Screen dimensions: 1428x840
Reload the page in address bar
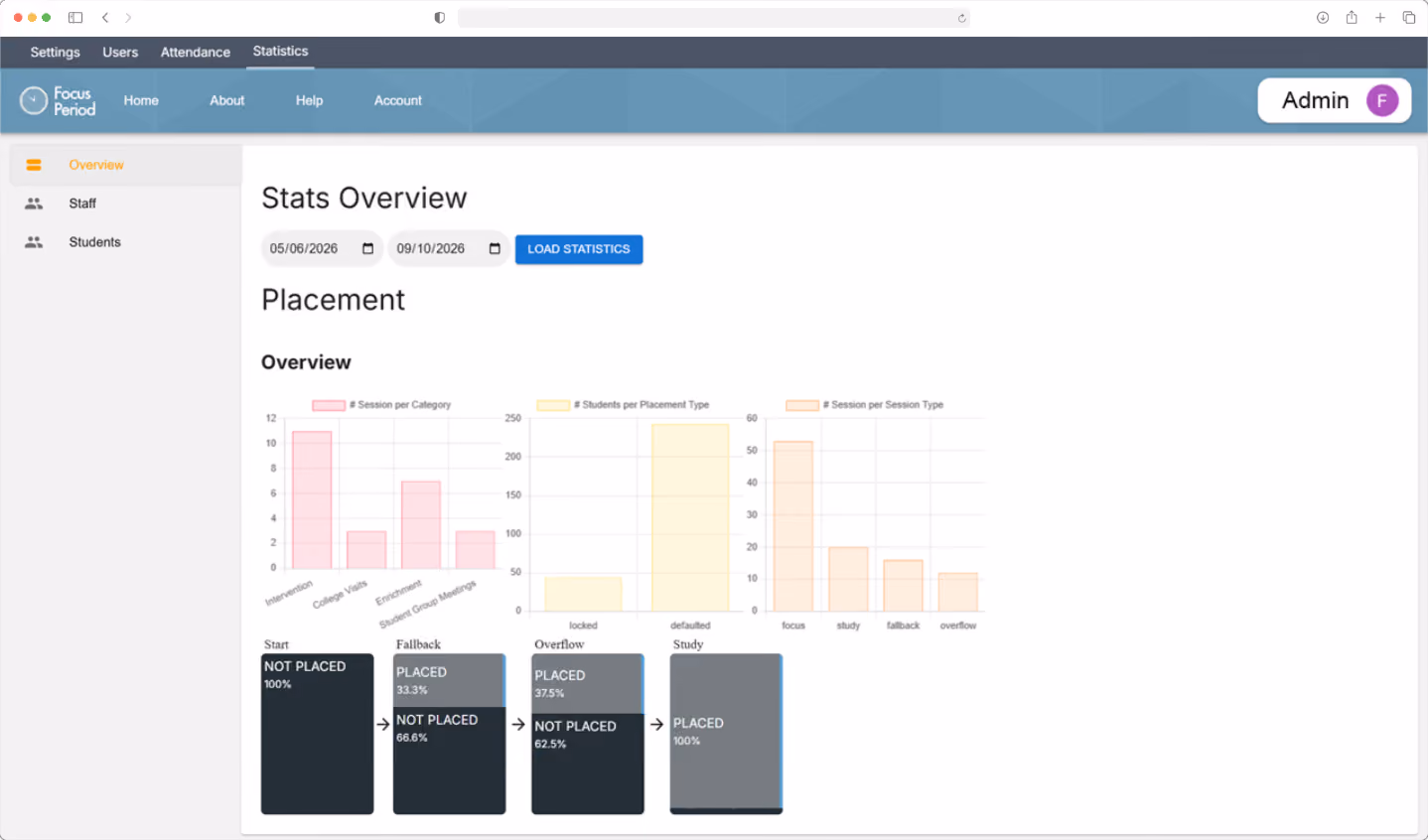961,18
